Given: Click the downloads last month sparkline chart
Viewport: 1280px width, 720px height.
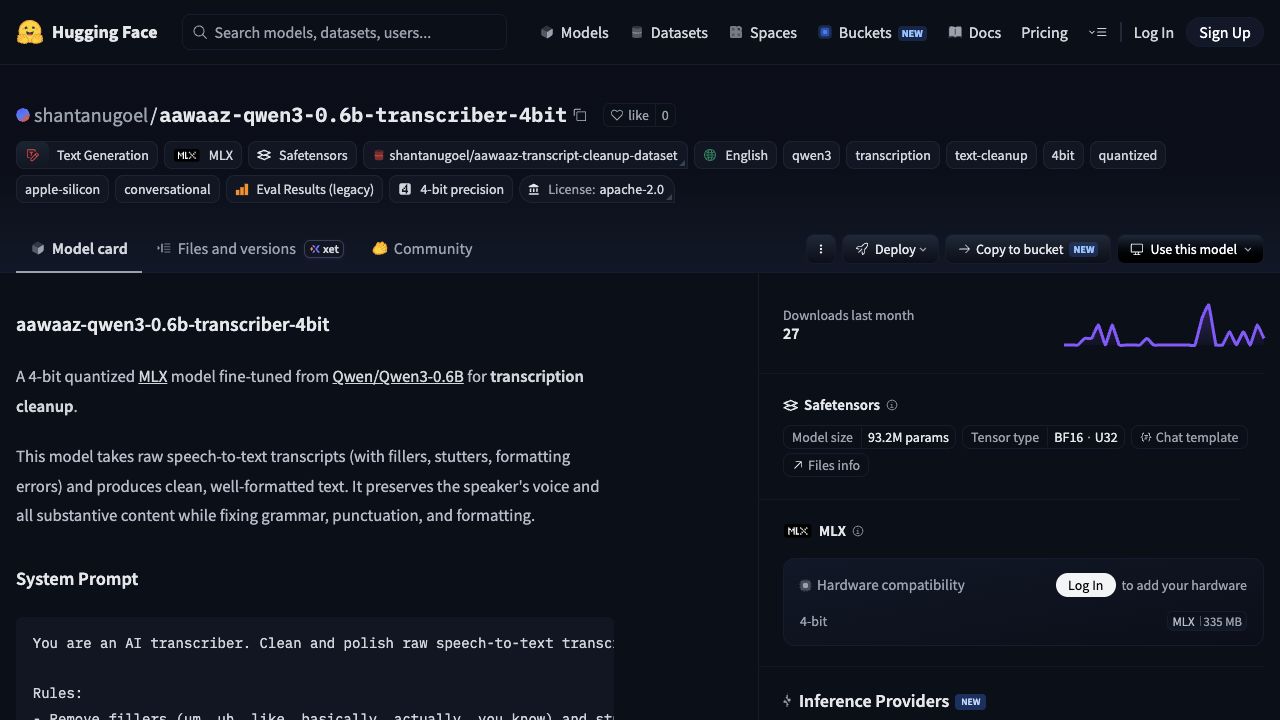Looking at the screenshot, I should [x=1164, y=325].
